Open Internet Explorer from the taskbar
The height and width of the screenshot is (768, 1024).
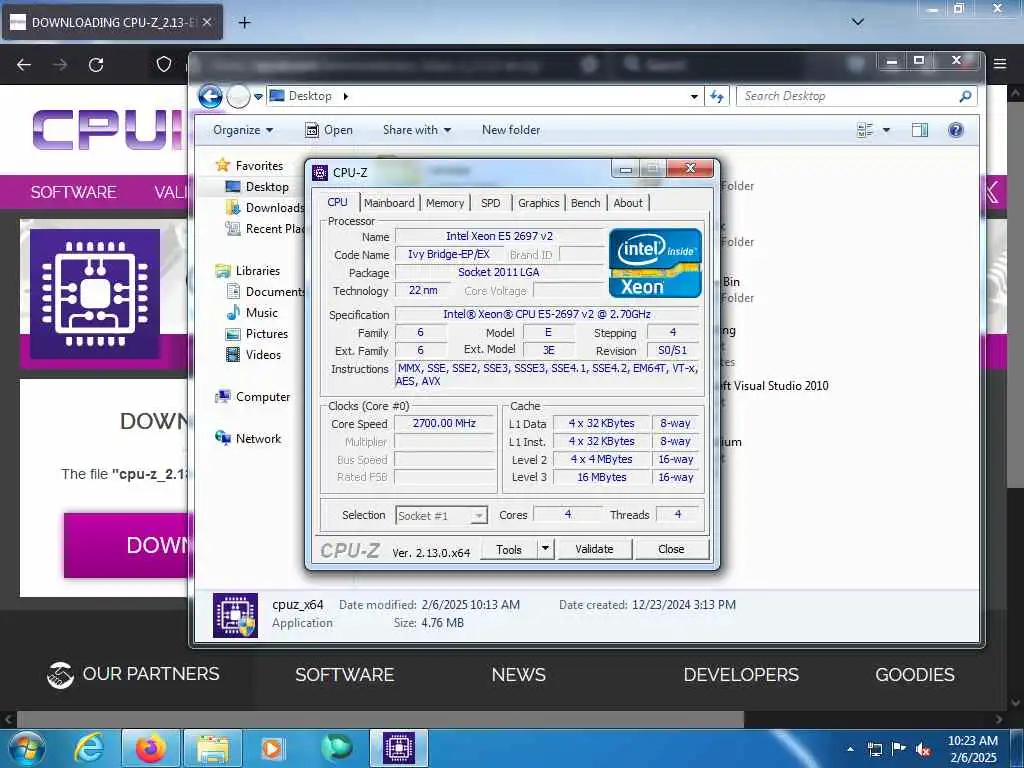(89, 748)
